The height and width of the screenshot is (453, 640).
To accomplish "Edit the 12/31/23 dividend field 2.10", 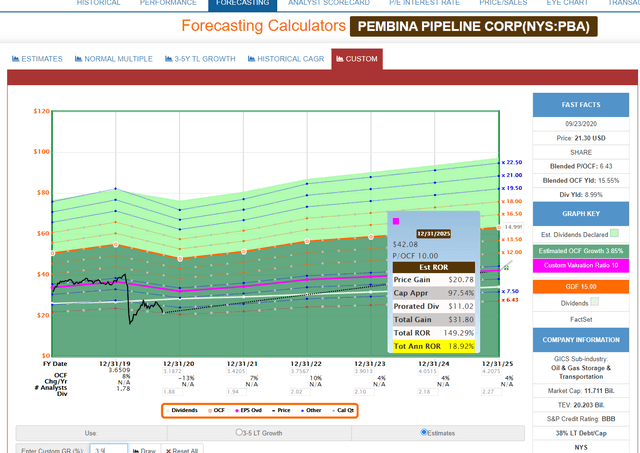I will click(x=364, y=392).
